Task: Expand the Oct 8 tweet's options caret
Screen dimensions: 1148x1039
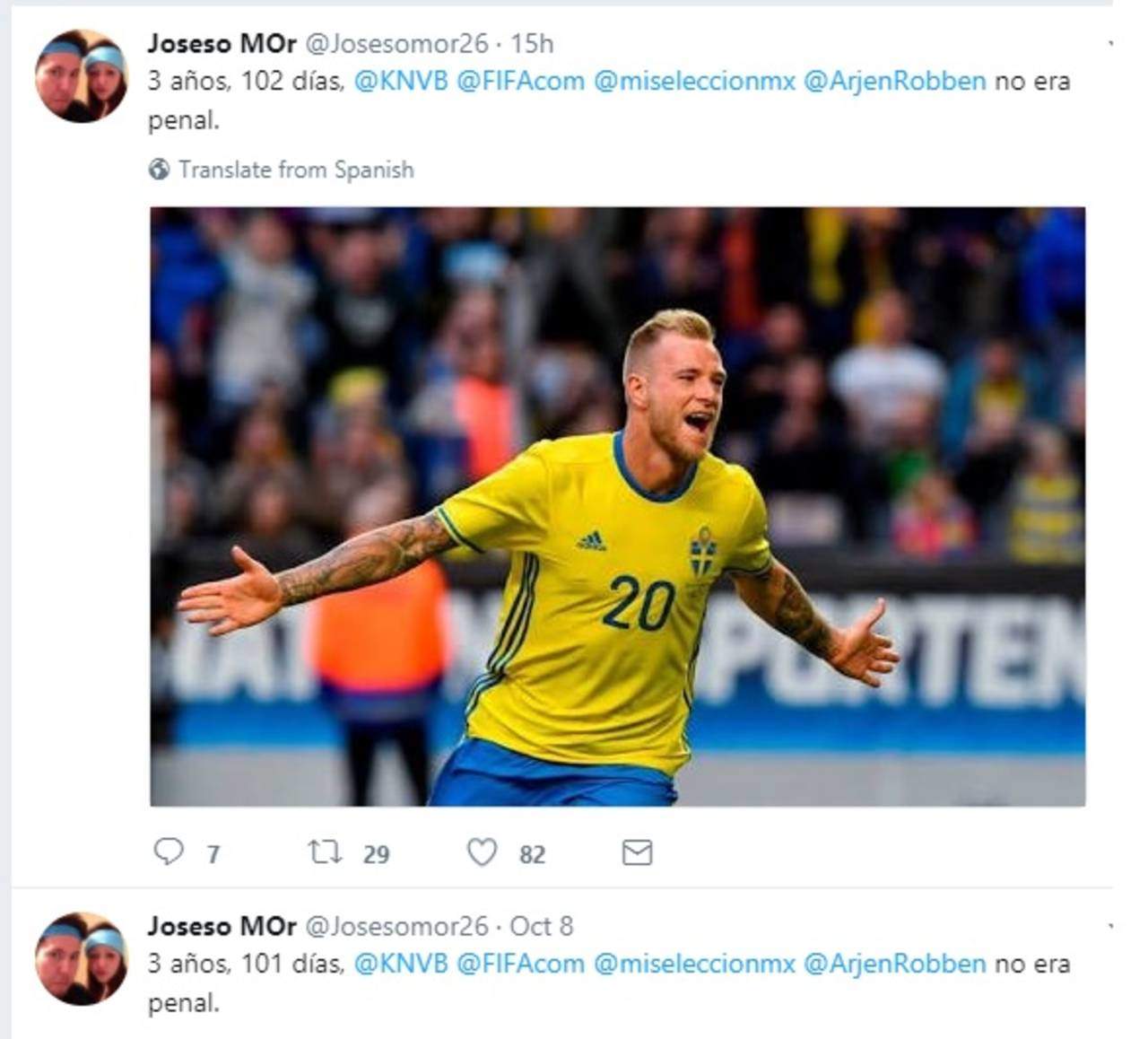Action: 1112,925
